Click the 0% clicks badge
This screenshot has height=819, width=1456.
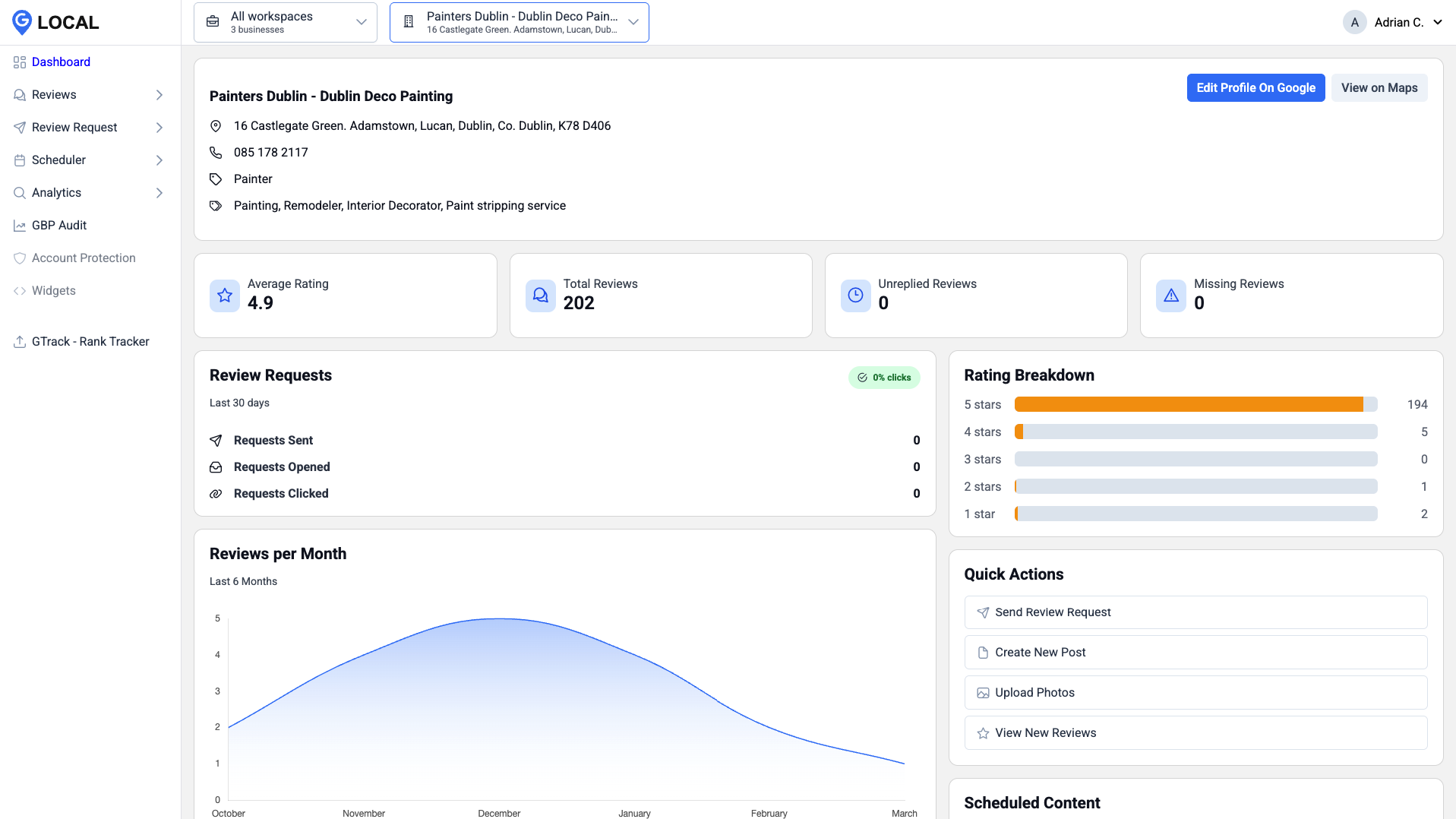click(884, 377)
